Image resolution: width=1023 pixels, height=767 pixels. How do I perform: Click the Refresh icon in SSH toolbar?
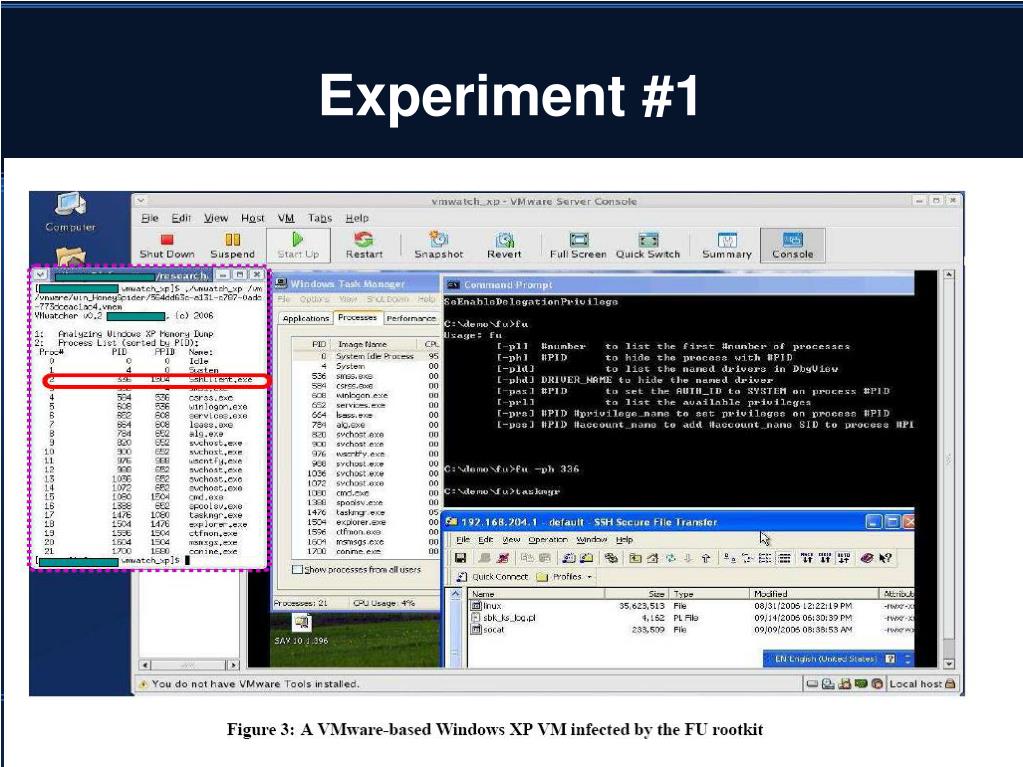670,558
